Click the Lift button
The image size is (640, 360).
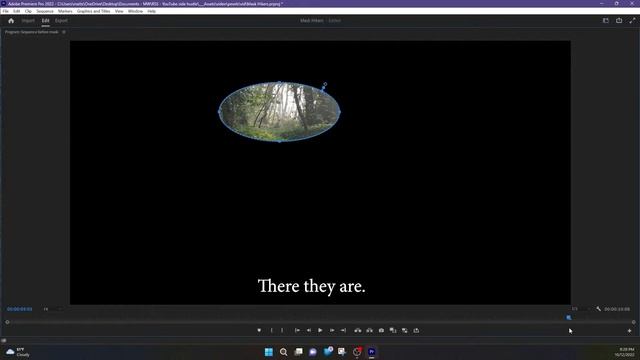(x=358, y=331)
